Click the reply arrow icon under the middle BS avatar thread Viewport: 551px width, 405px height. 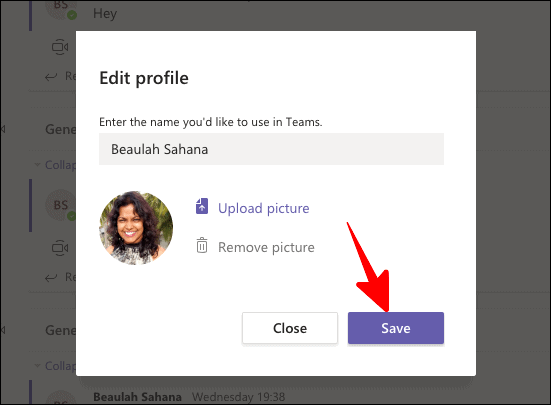coord(51,277)
